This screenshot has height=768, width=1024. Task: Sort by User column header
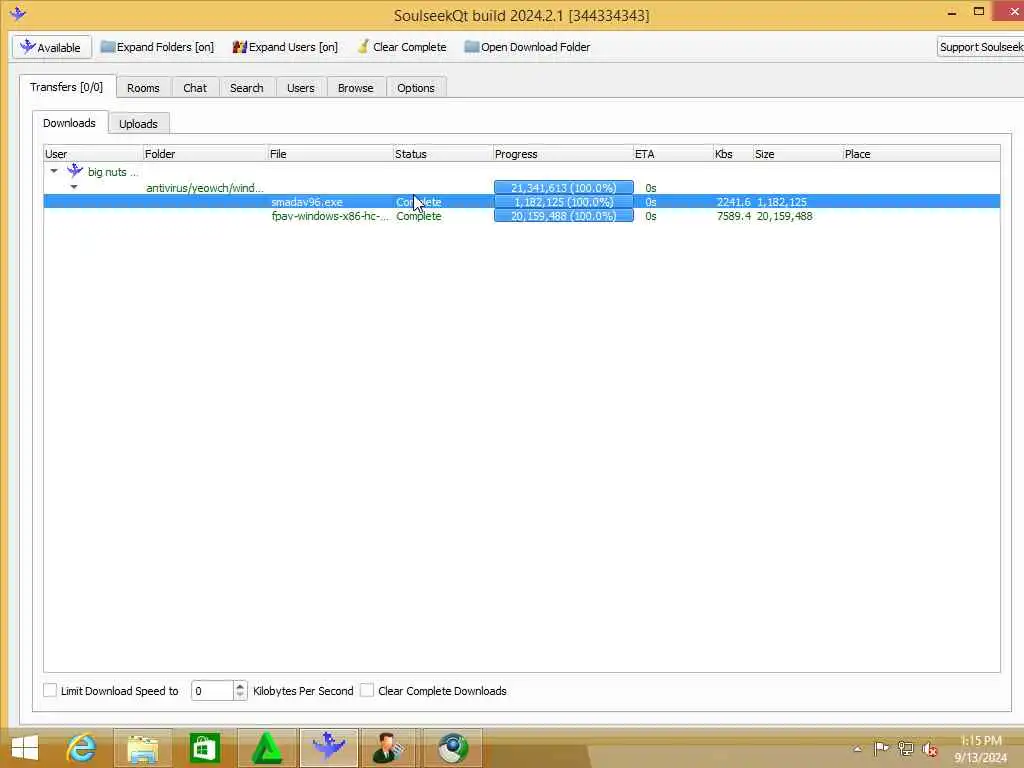pos(93,154)
